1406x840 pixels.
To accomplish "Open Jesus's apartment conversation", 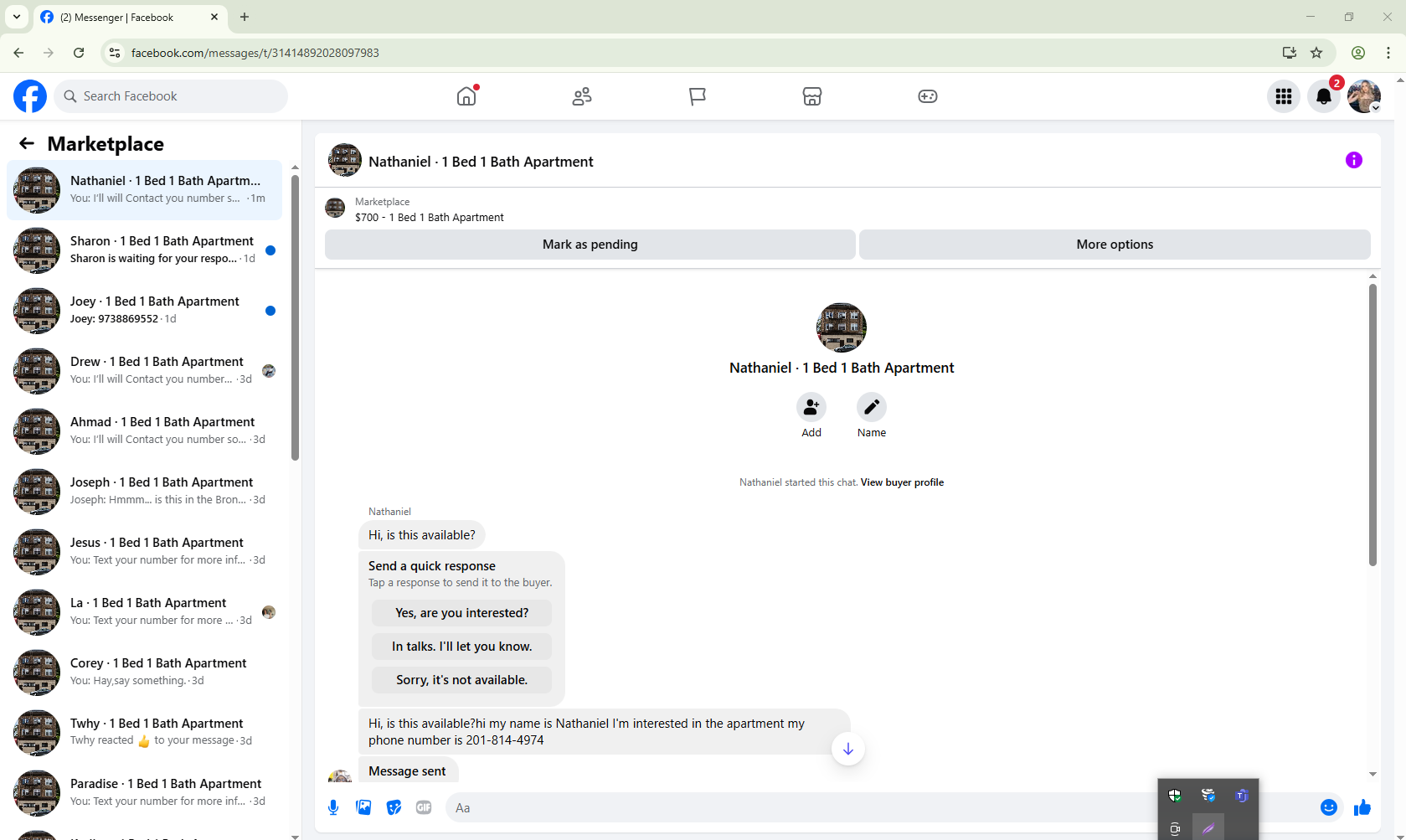I will pos(145,552).
